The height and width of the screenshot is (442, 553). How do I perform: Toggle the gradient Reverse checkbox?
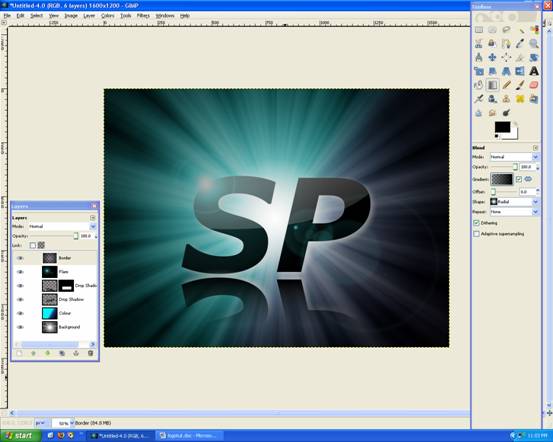tap(518, 179)
